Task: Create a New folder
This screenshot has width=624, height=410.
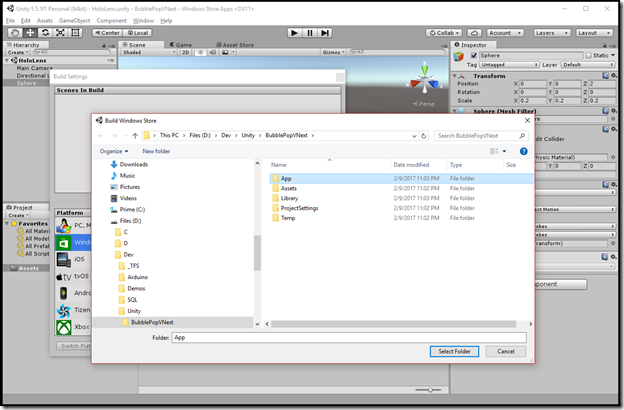Action: 156,151
